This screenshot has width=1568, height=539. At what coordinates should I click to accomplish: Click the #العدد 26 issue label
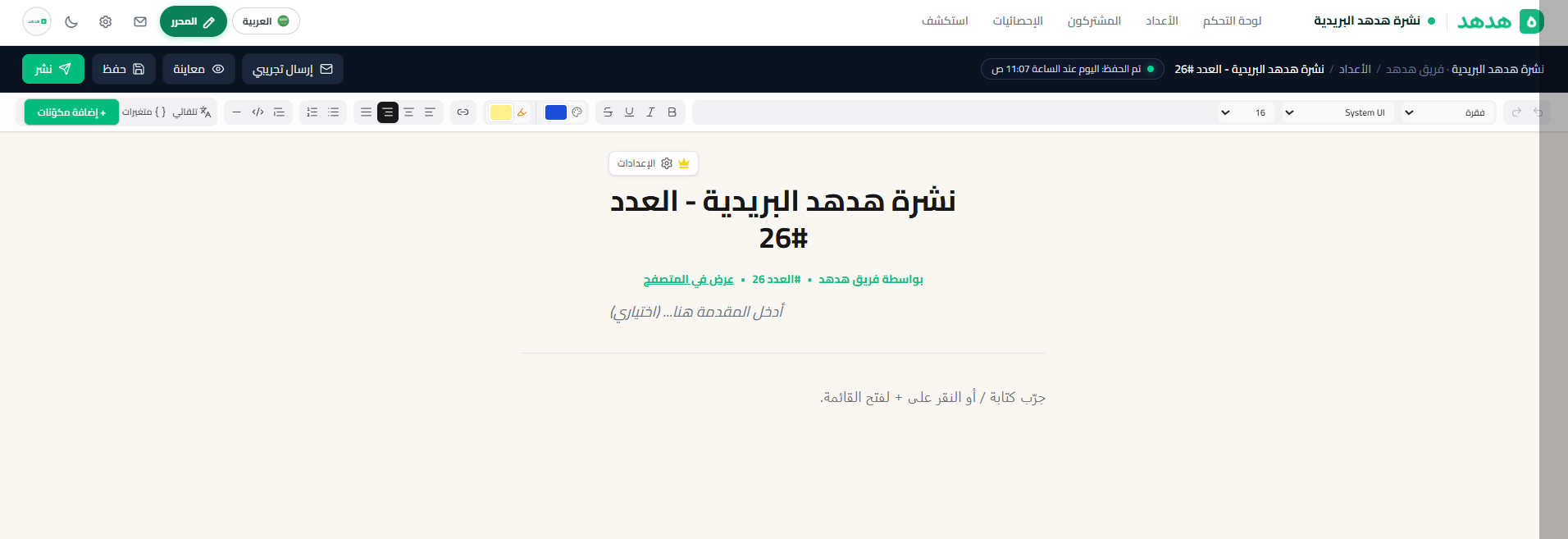click(x=776, y=280)
